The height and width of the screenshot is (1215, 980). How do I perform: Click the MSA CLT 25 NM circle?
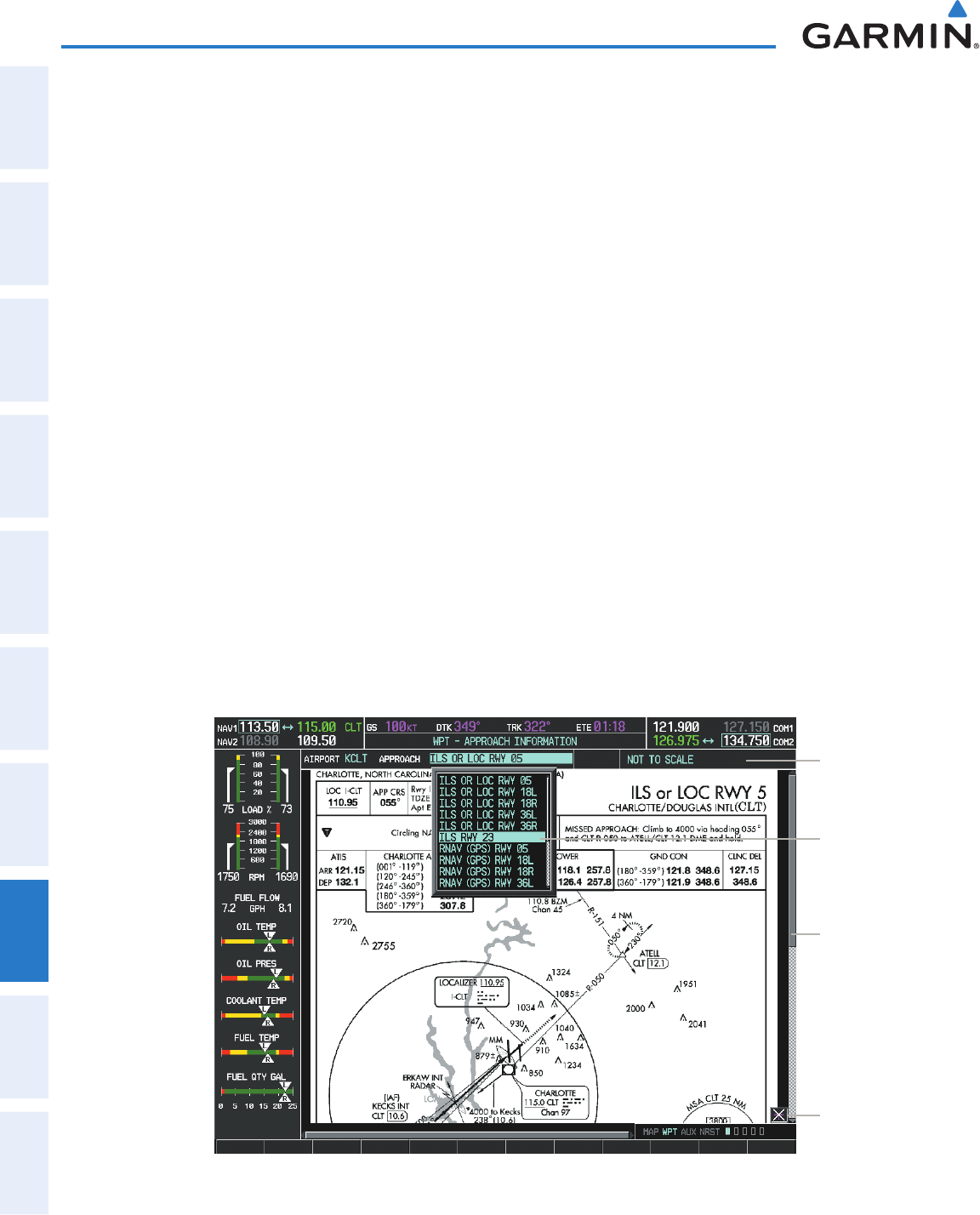point(719,1109)
